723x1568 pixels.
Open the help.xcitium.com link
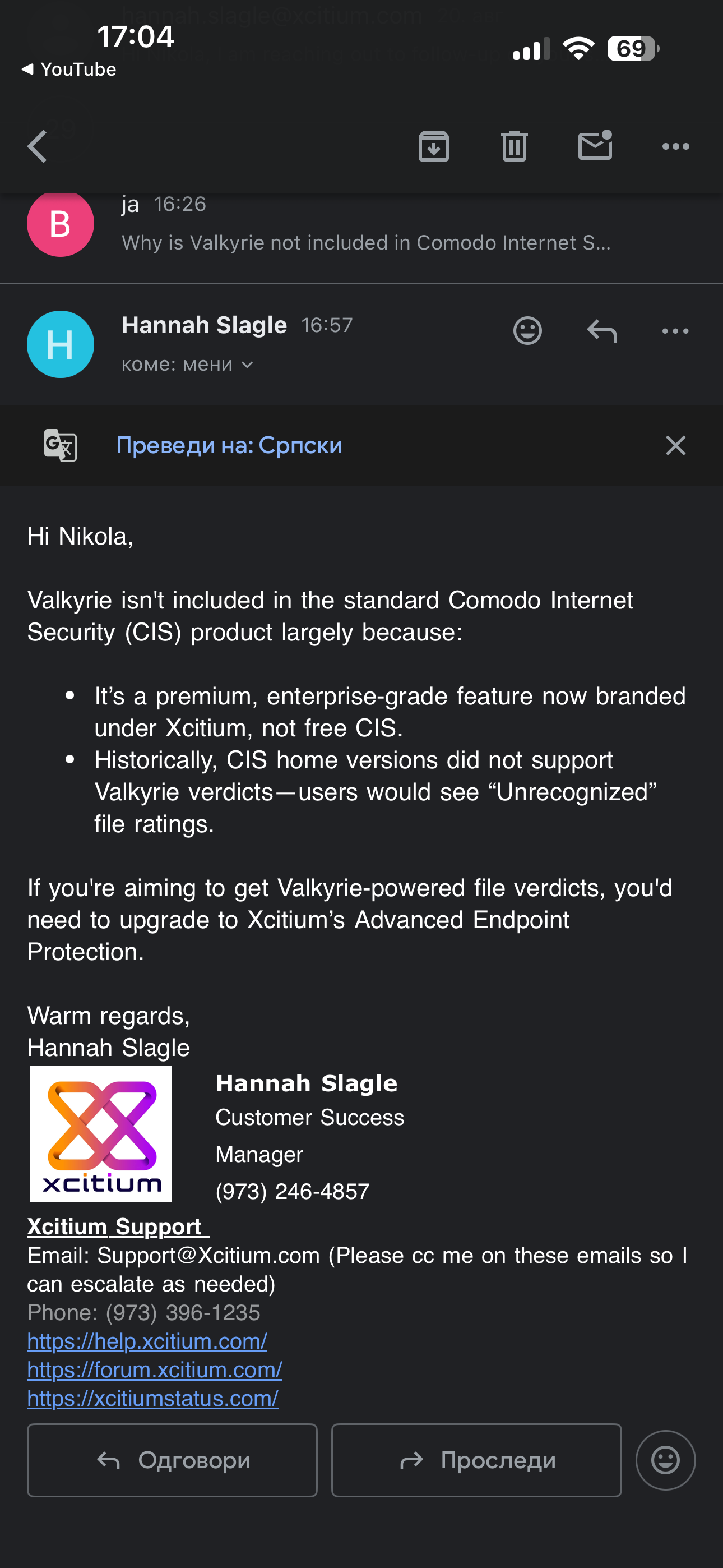point(147,1341)
